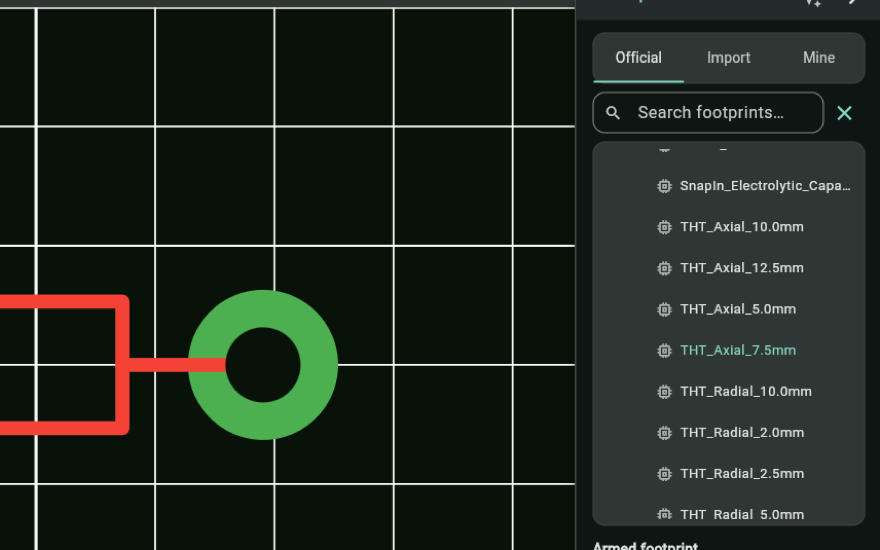Click the chip icon beside THT_Radial_10.0mm
Viewport: 880px width, 550px height.
point(664,392)
